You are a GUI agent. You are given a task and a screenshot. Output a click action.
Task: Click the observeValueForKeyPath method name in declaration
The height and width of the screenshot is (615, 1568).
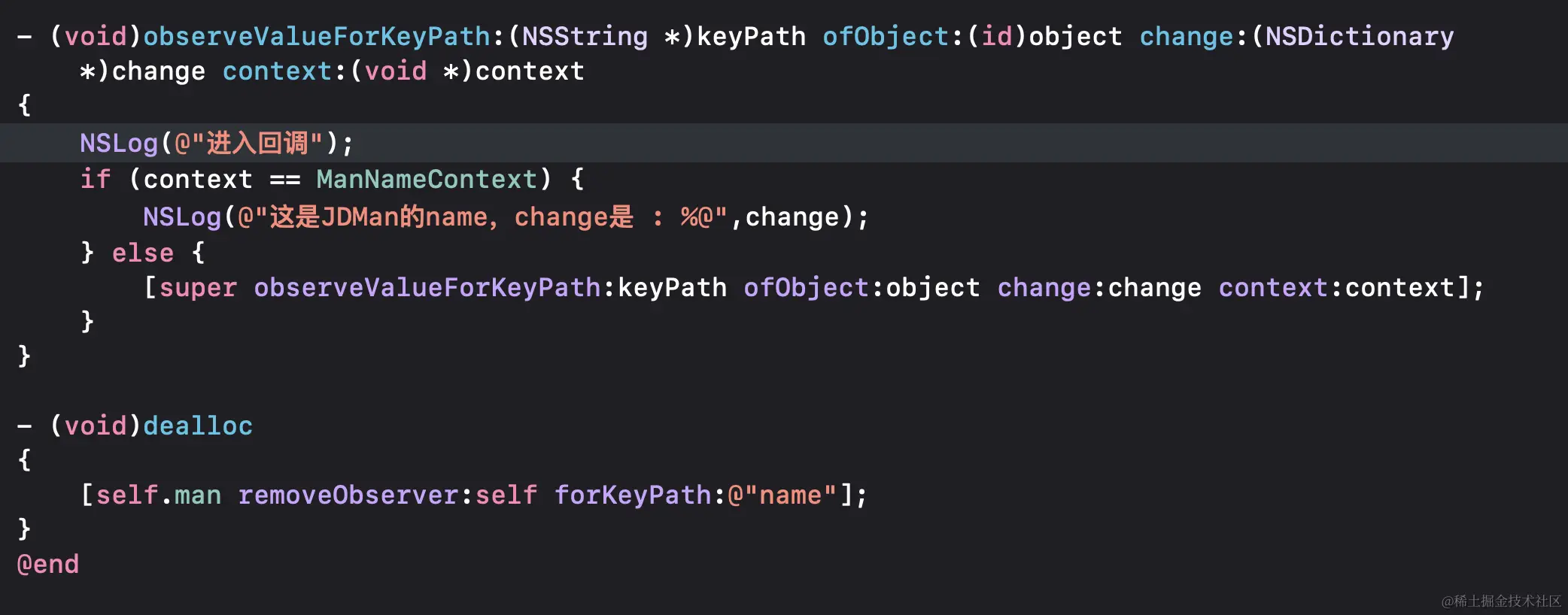click(317, 36)
